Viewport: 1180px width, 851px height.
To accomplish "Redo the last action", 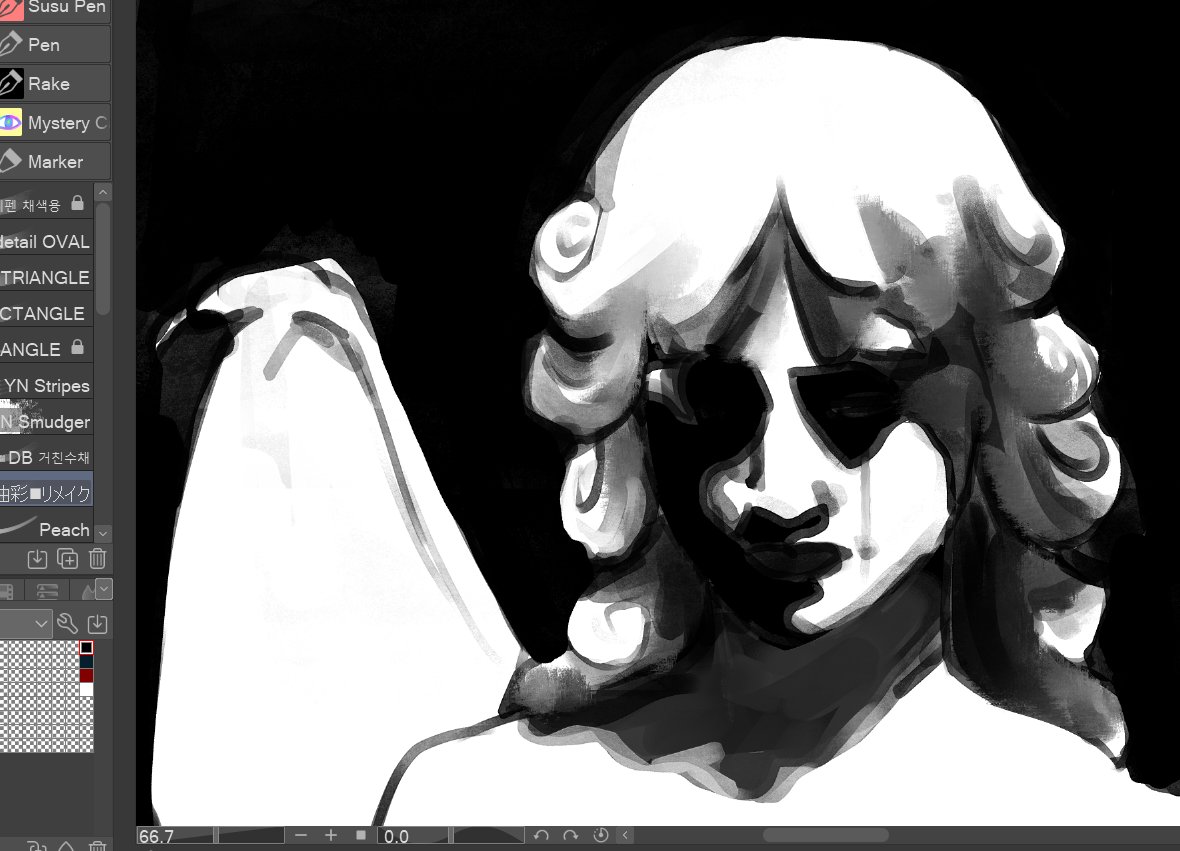I will click(569, 835).
